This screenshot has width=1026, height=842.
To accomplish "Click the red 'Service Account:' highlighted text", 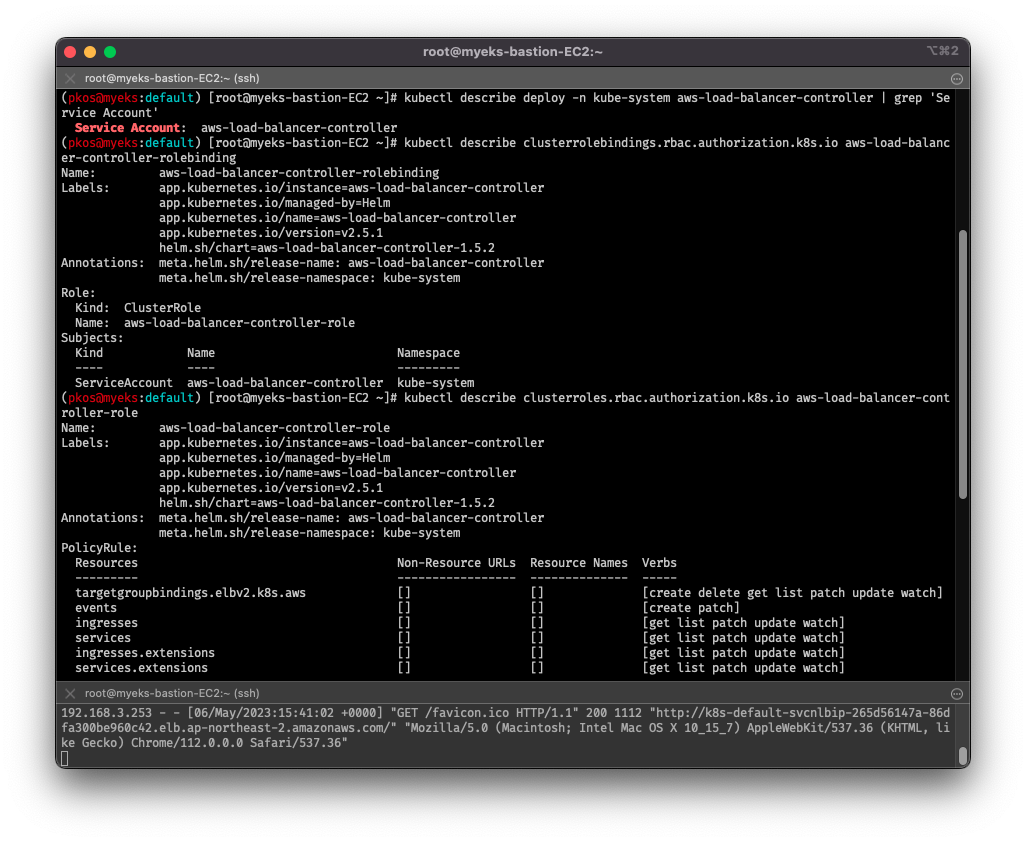I will pyautogui.click(x=130, y=128).
